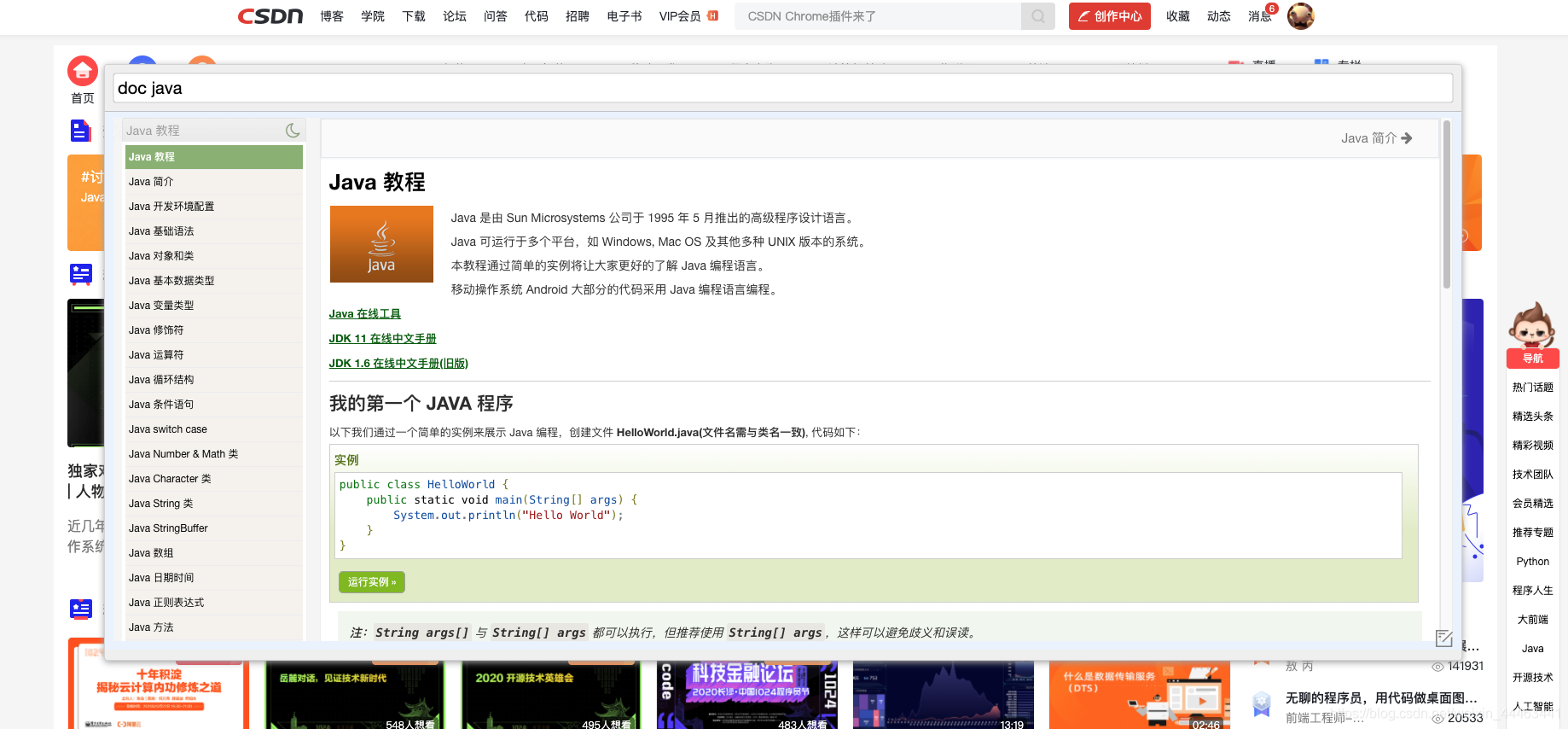Go to next page Java 简介 arrow
The image size is (1568, 729).
tap(1376, 138)
